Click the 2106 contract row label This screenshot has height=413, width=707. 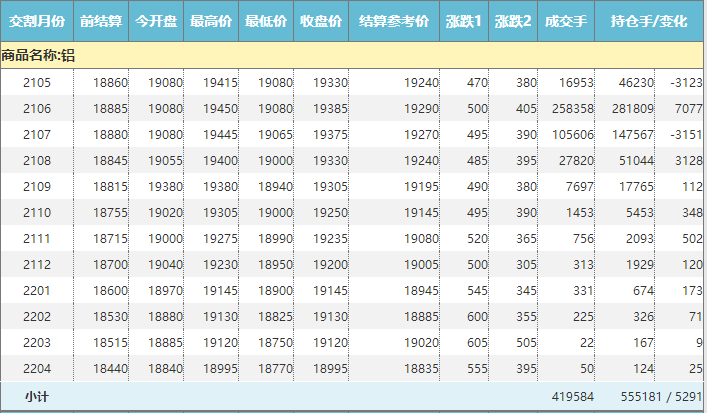click(37, 108)
